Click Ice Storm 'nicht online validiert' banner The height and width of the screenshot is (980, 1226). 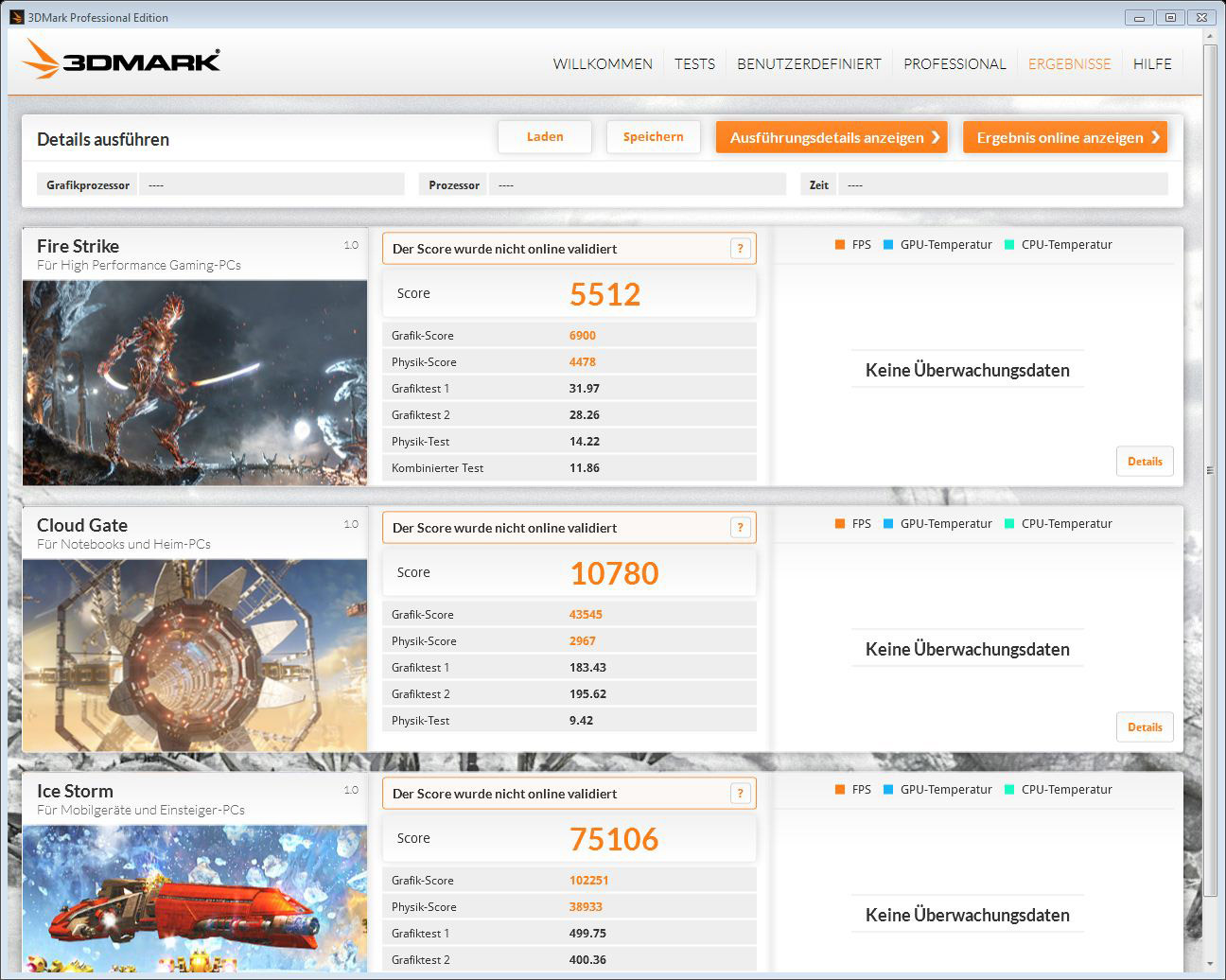pos(569,794)
